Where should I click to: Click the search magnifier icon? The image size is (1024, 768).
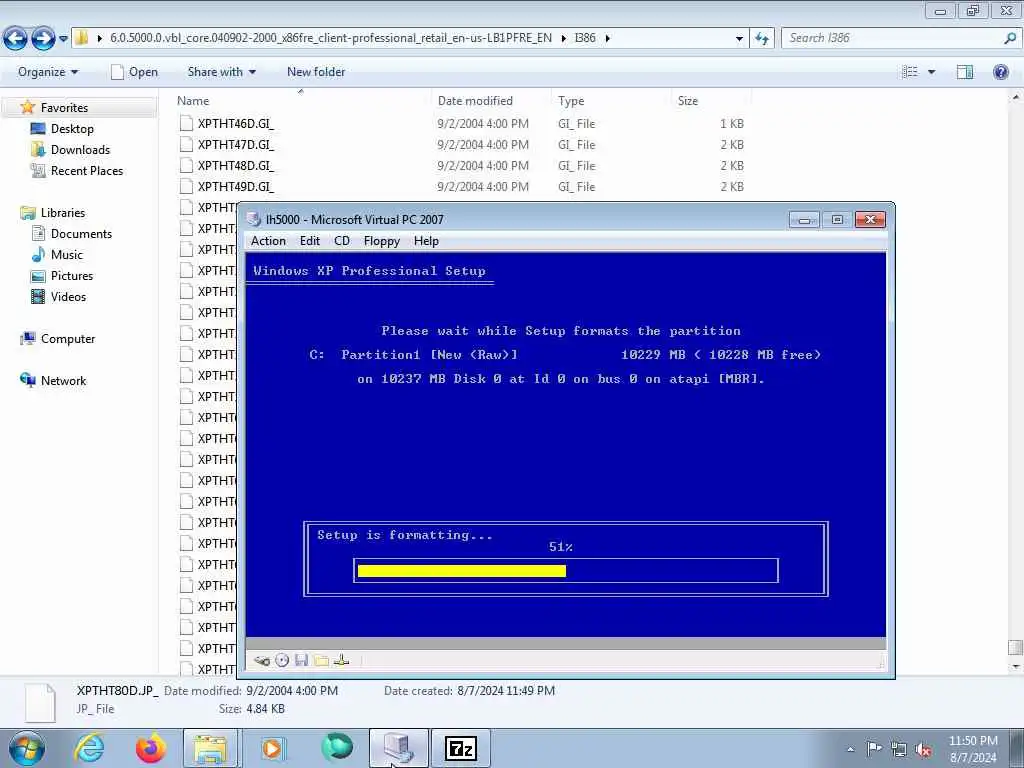pyautogui.click(x=1010, y=38)
